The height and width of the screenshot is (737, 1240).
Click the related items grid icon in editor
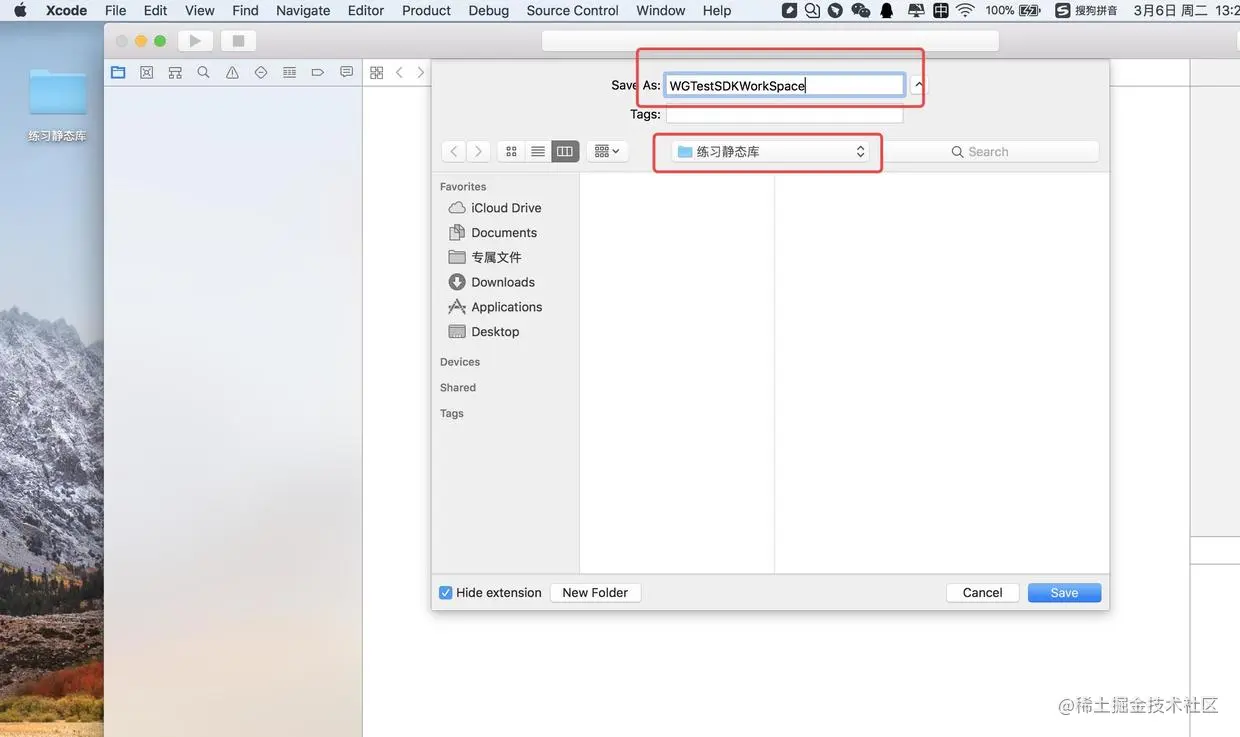(x=376, y=72)
